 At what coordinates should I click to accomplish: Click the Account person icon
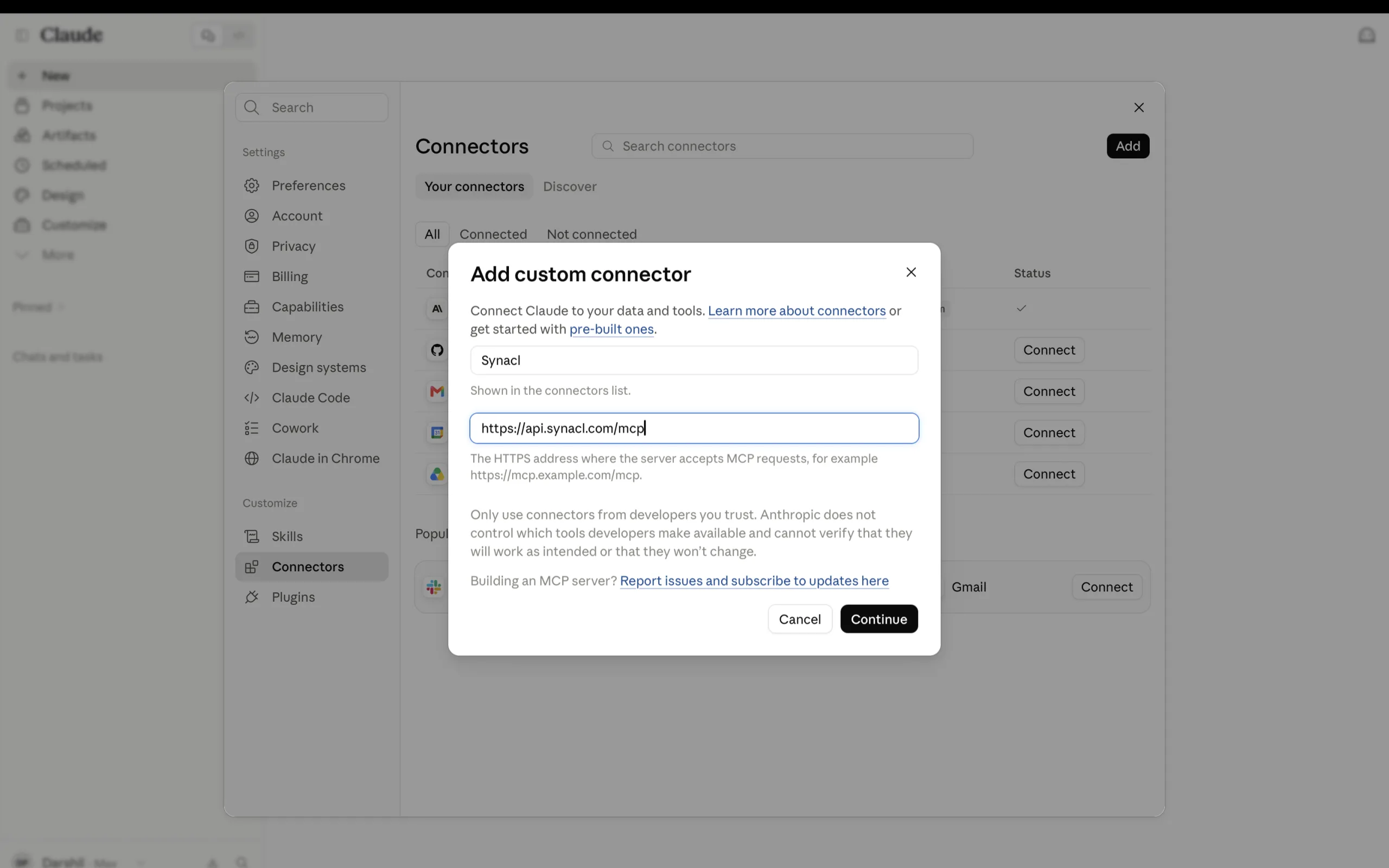pyautogui.click(x=251, y=216)
